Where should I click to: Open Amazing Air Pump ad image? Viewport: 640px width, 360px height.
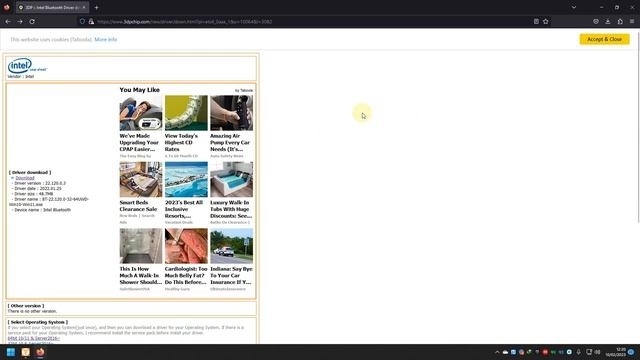click(231, 113)
